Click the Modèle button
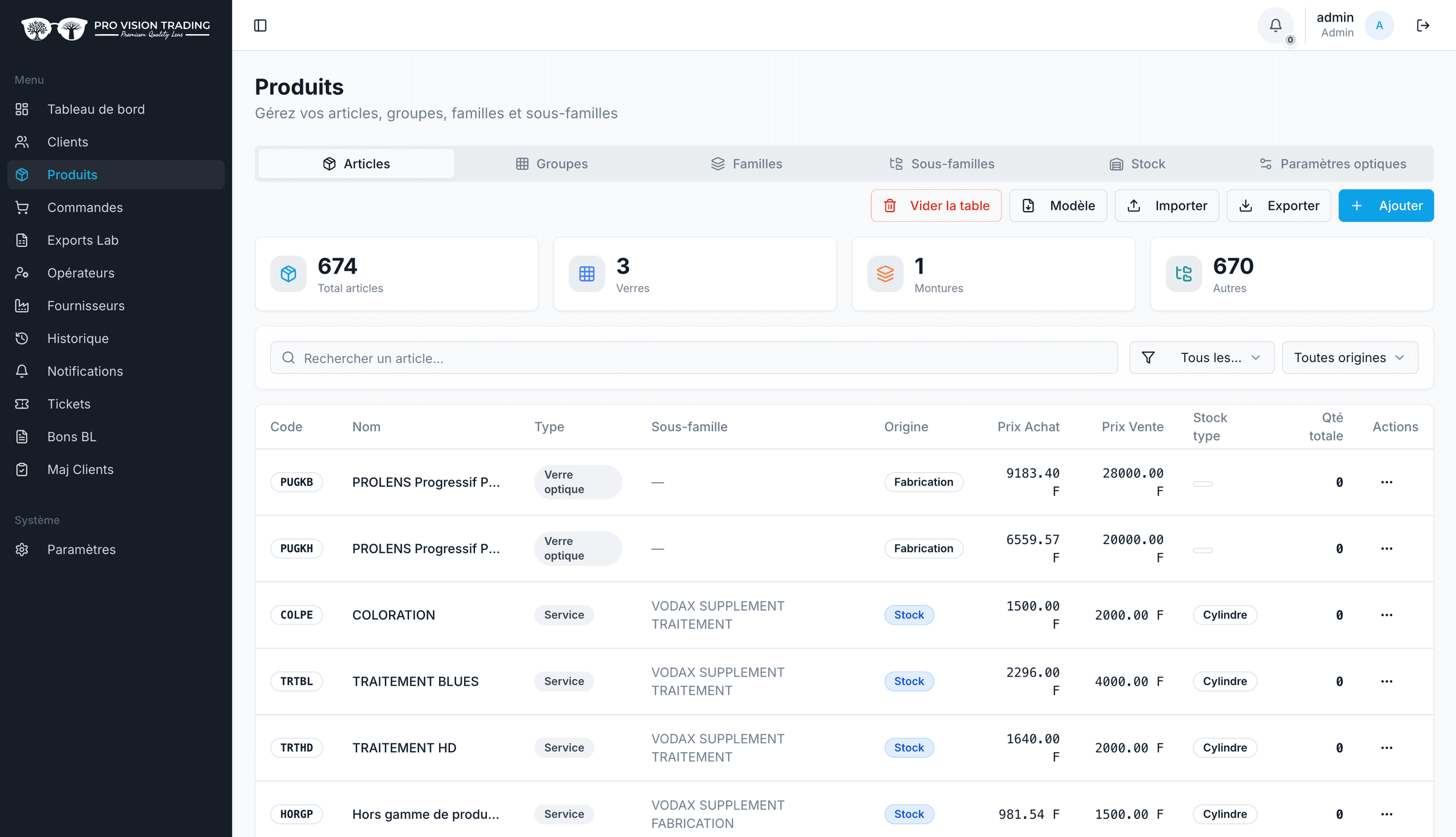Screen dimensions: 1456x837 coord(1058,206)
